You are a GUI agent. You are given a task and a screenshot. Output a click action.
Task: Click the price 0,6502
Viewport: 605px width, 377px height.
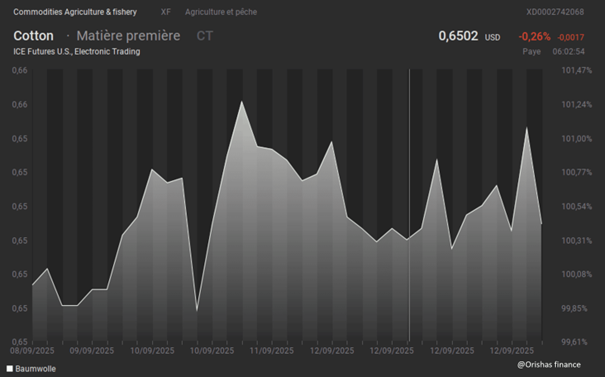pos(458,36)
